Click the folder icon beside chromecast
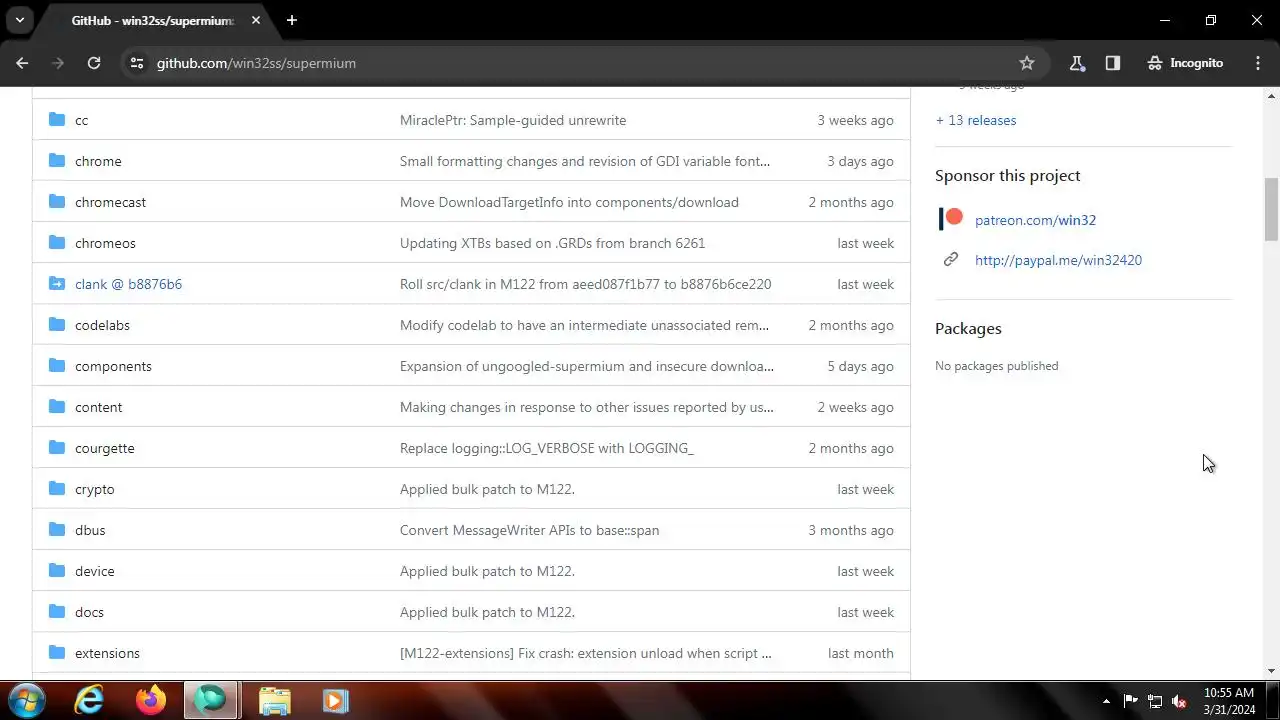 point(57,202)
